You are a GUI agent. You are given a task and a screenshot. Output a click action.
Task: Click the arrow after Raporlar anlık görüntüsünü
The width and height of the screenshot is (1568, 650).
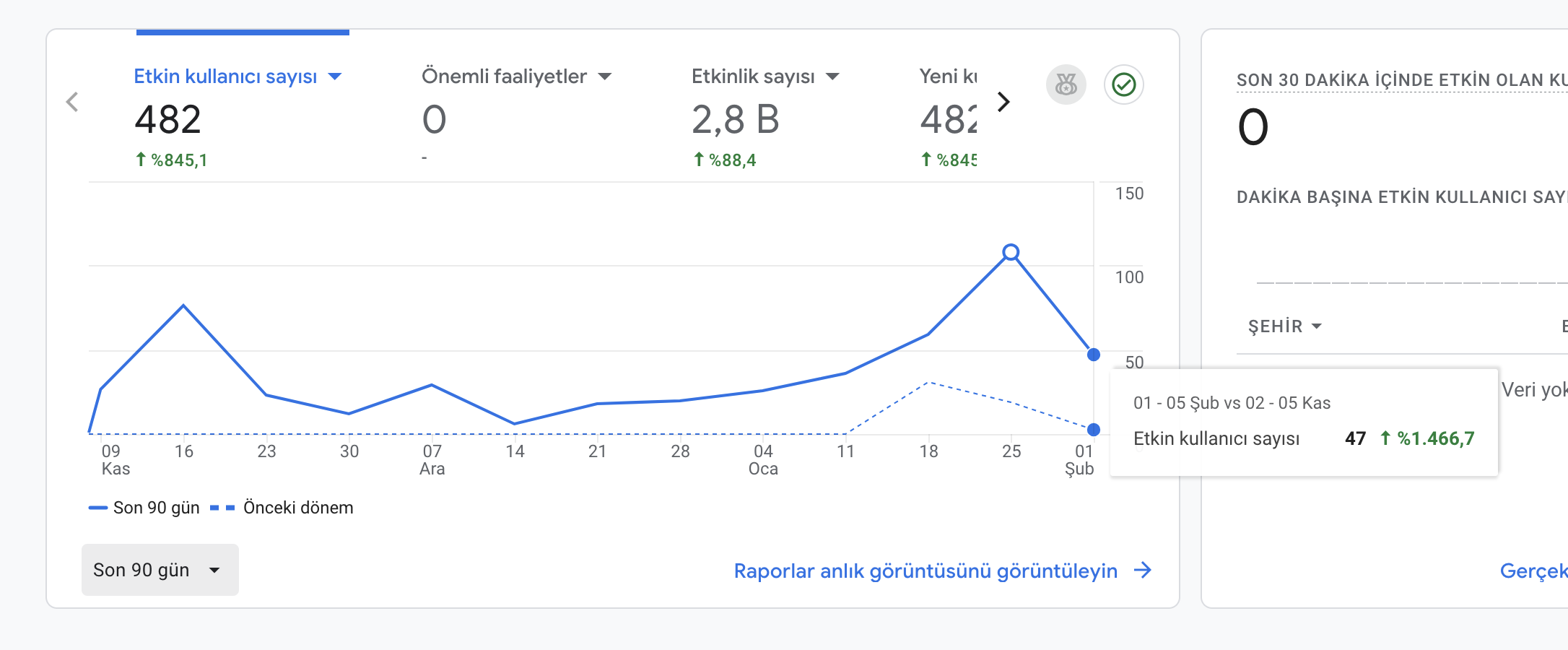1143,571
